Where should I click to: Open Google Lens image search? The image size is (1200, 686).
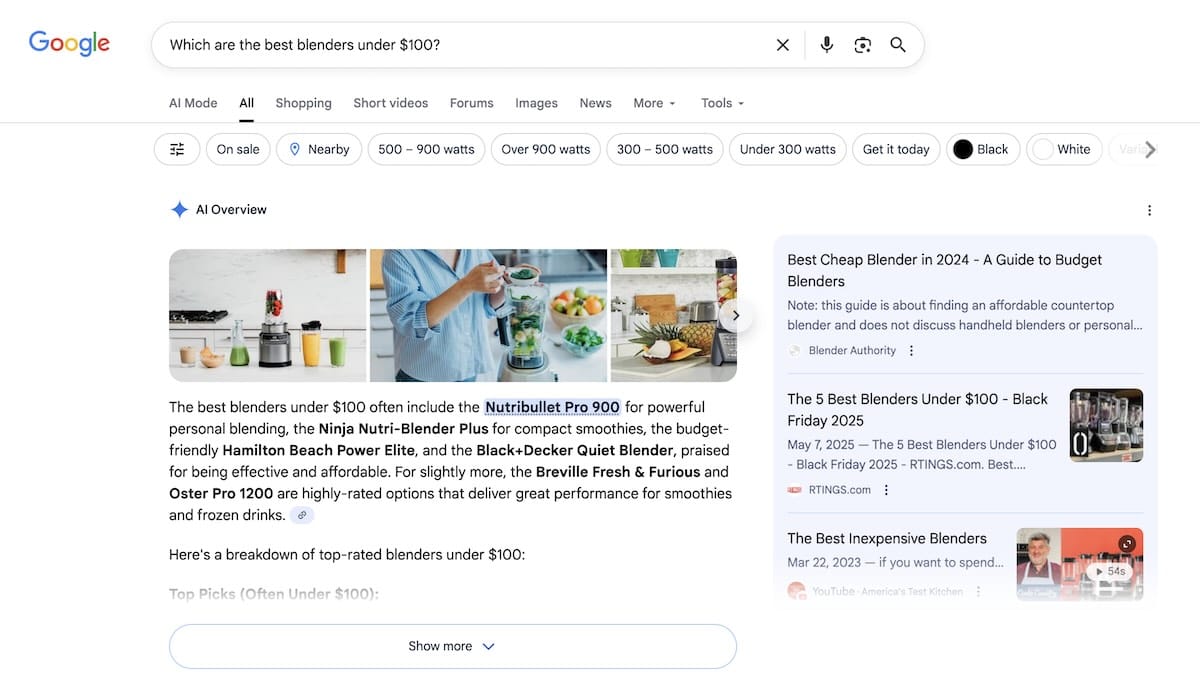862,44
